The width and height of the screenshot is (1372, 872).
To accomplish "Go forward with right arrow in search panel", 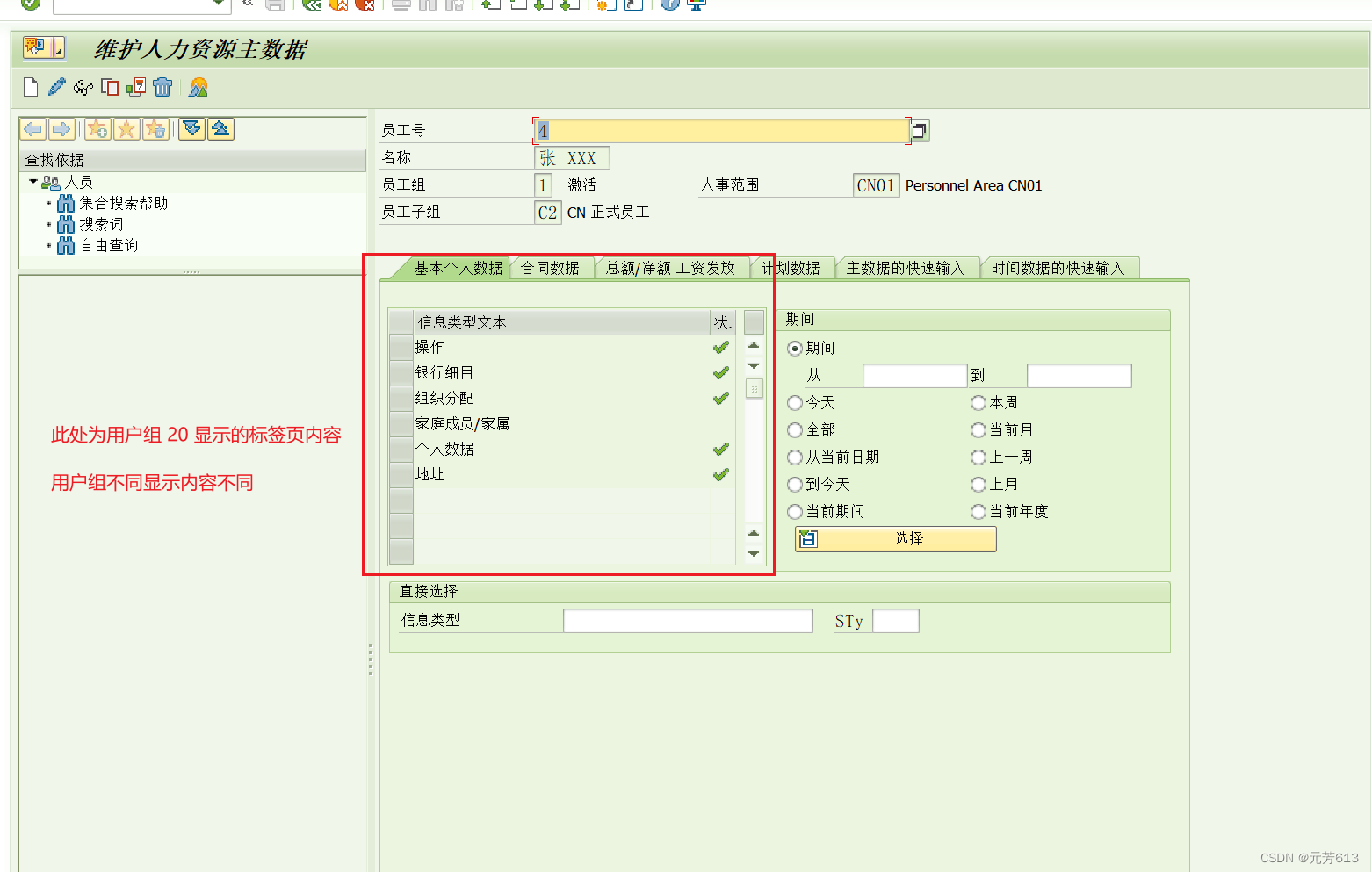I will (61, 129).
